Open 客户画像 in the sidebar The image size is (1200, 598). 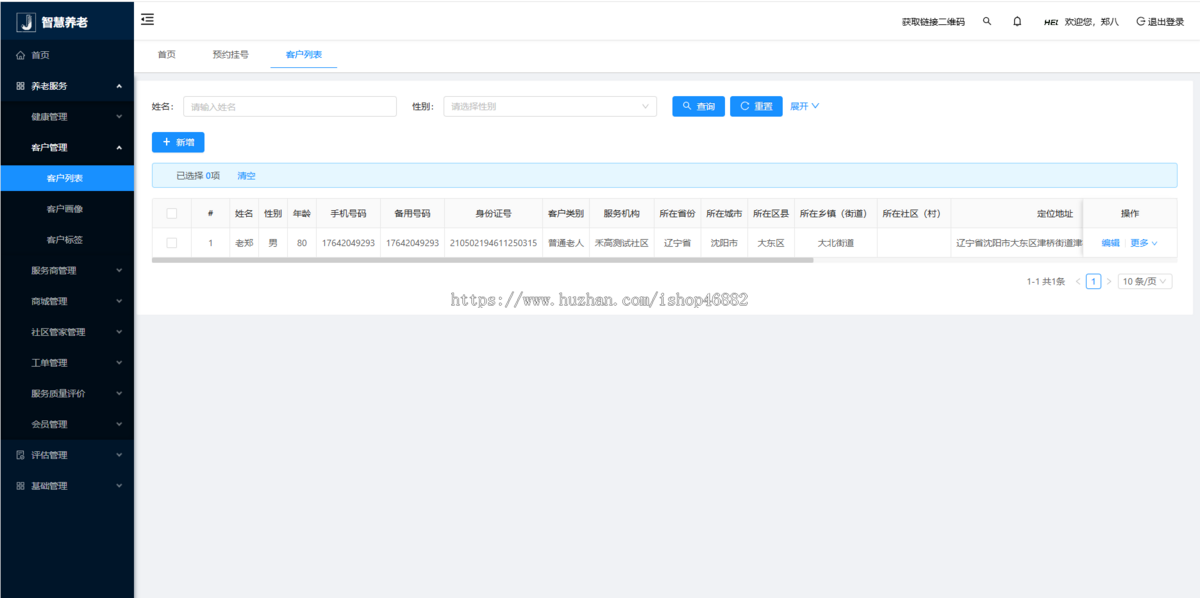tap(67, 209)
